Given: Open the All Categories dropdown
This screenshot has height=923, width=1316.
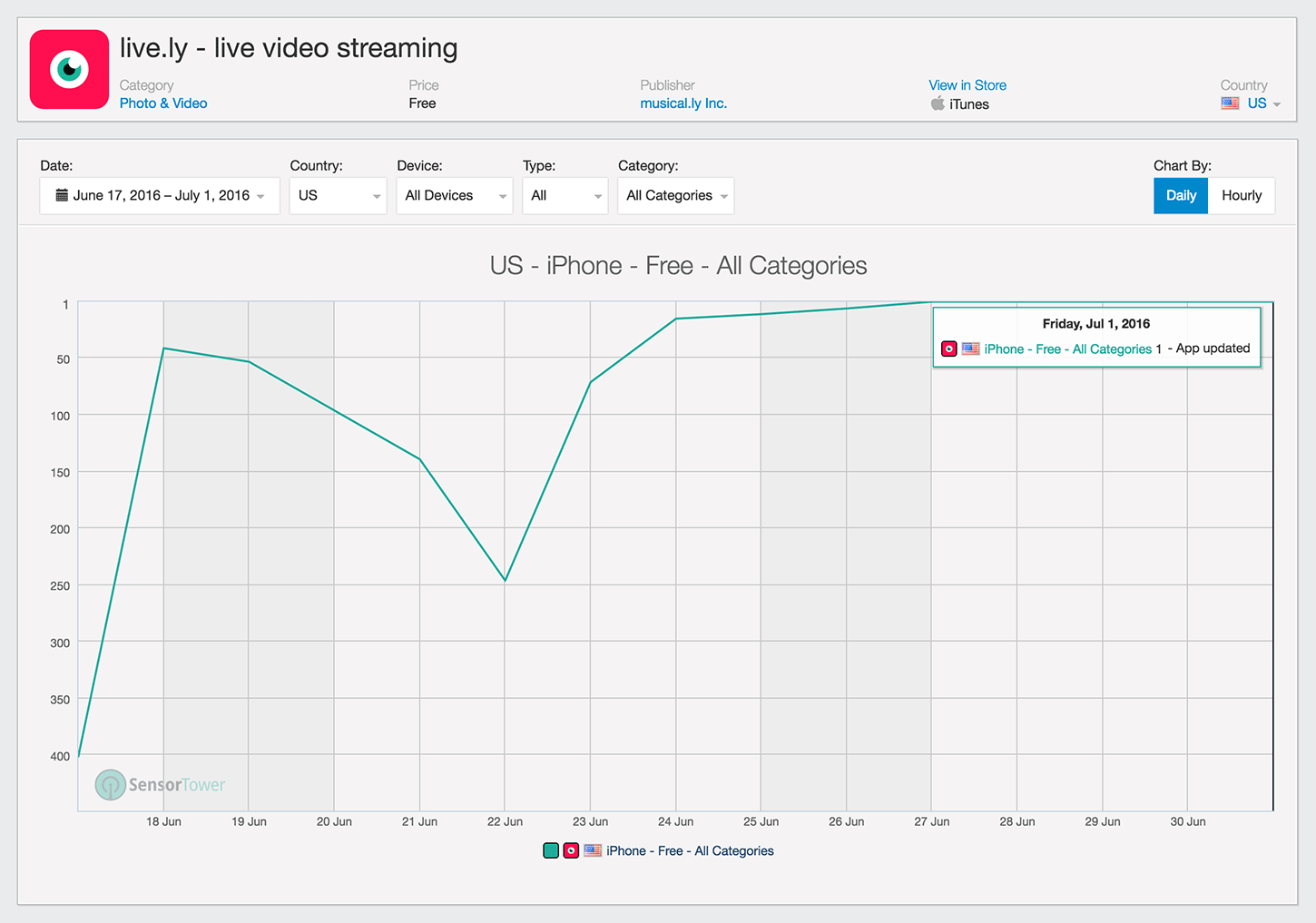Looking at the screenshot, I should (x=676, y=196).
